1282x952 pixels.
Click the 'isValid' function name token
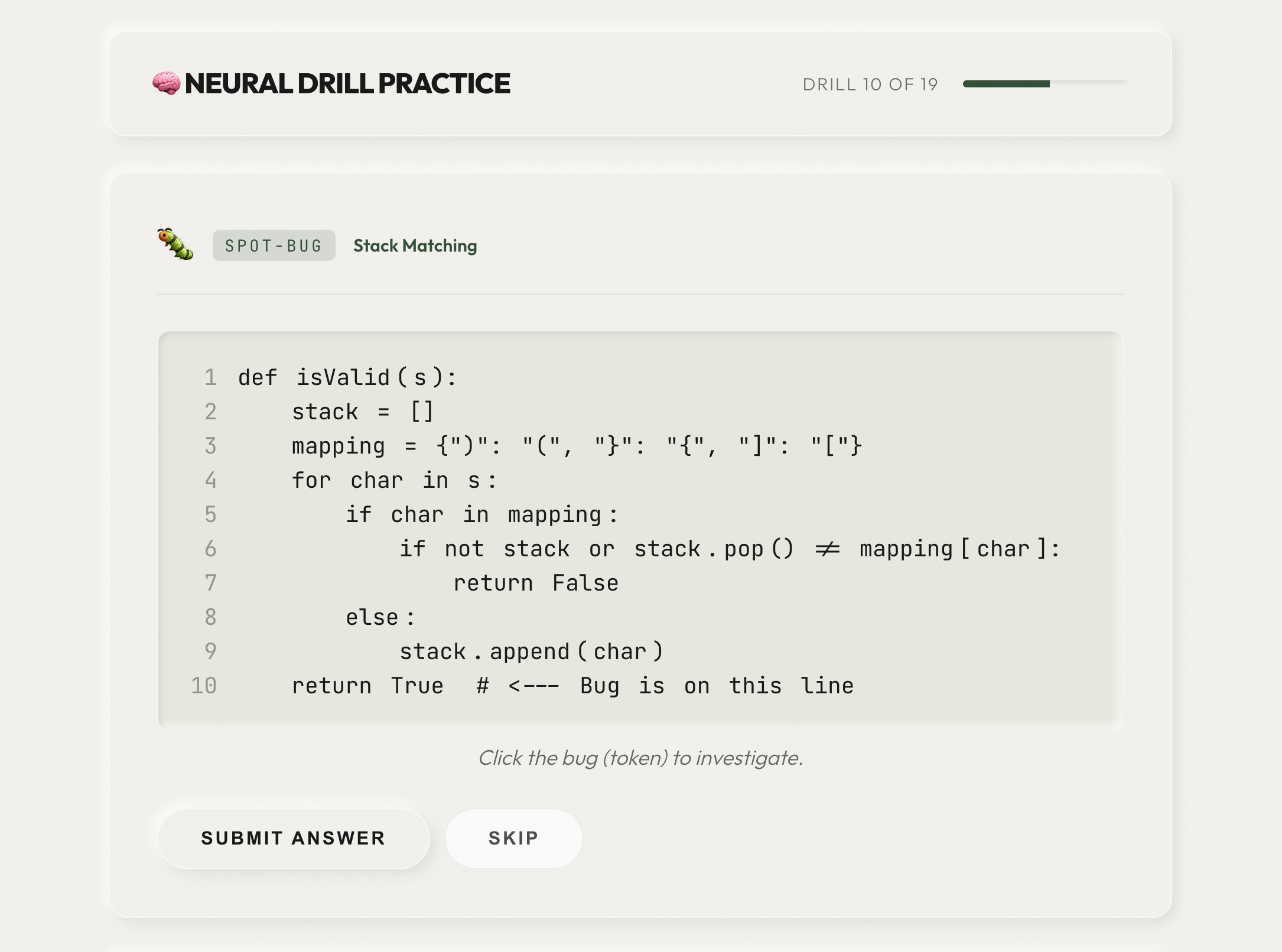click(343, 377)
